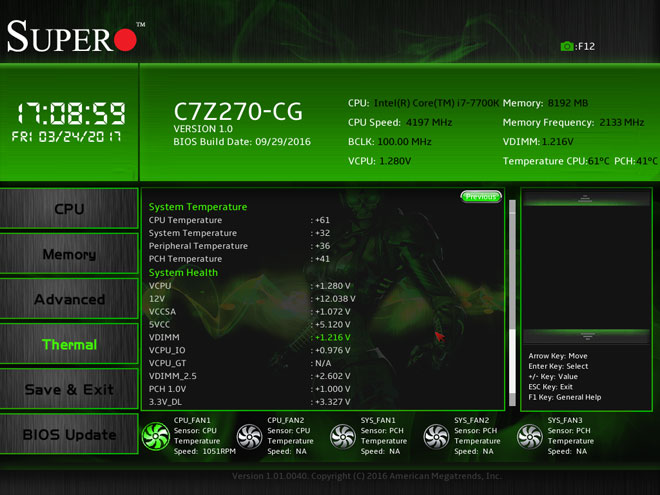Select the VCPU_IO voltage row

pyautogui.click(x=252, y=350)
